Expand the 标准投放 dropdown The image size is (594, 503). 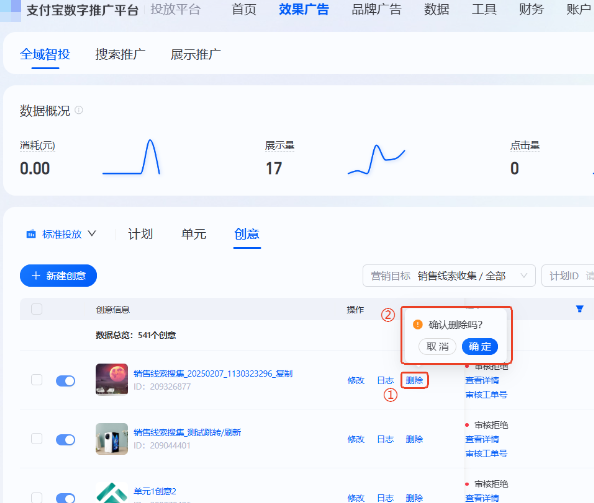point(61,234)
